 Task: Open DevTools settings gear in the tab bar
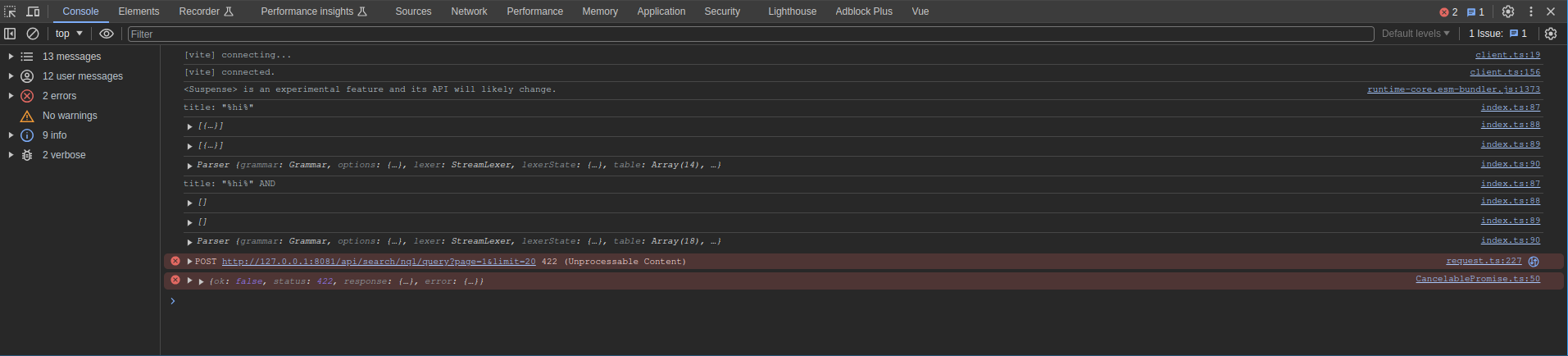(x=1508, y=11)
